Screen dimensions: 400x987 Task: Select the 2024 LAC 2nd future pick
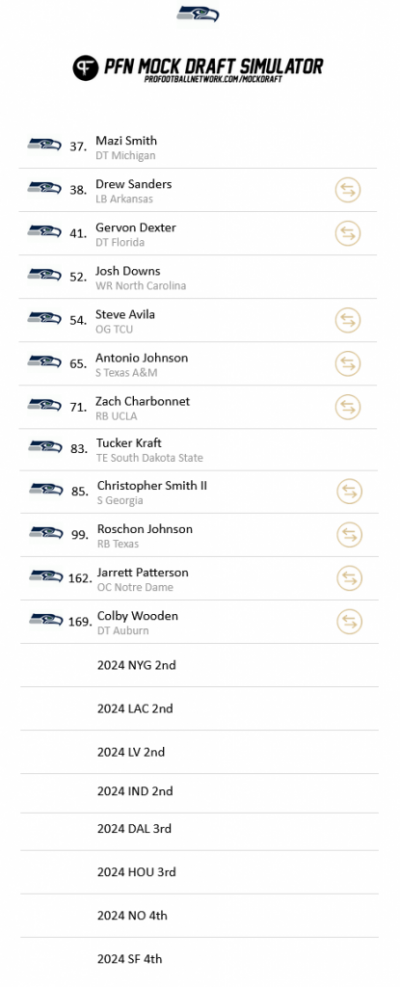[x=199, y=709]
